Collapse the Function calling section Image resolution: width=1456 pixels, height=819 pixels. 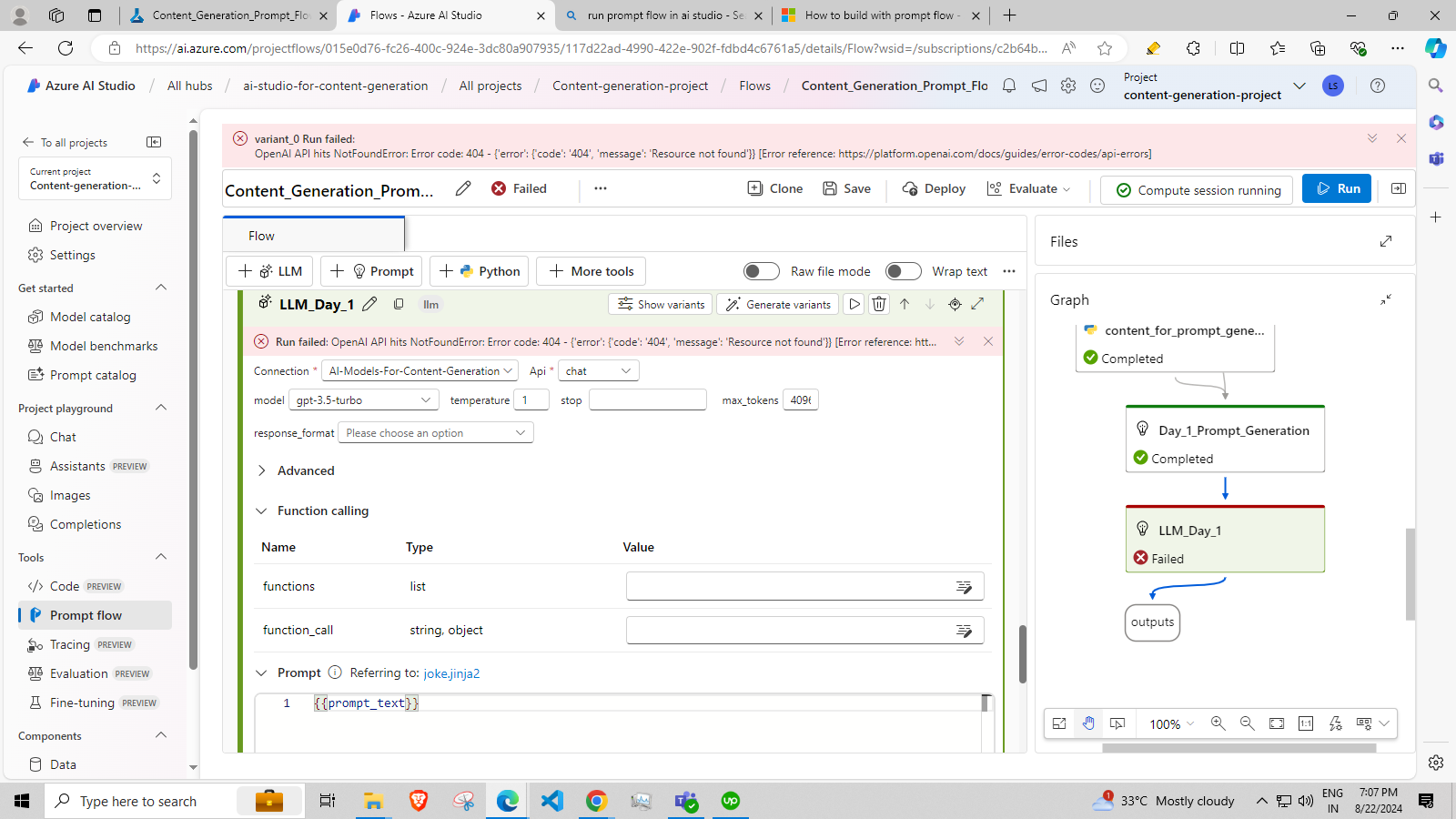(262, 511)
